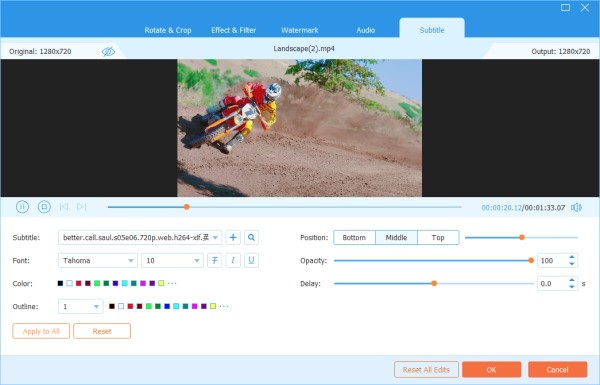This screenshot has height=385, width=600.
Task: Maximize the editor window
Action: pyautogui.click(x=566, y=7)
